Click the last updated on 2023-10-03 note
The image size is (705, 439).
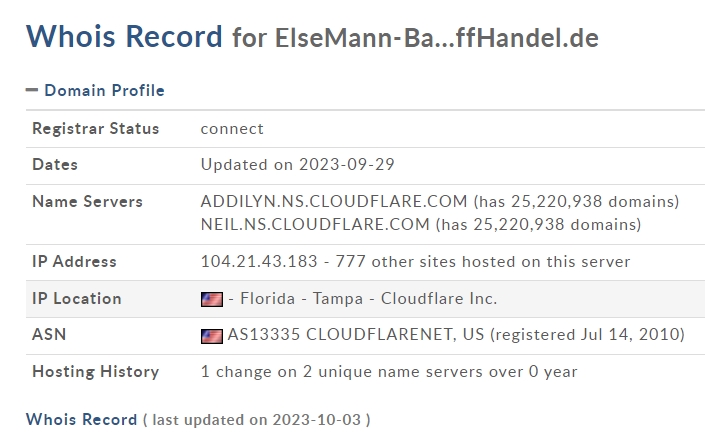[257, 420]
